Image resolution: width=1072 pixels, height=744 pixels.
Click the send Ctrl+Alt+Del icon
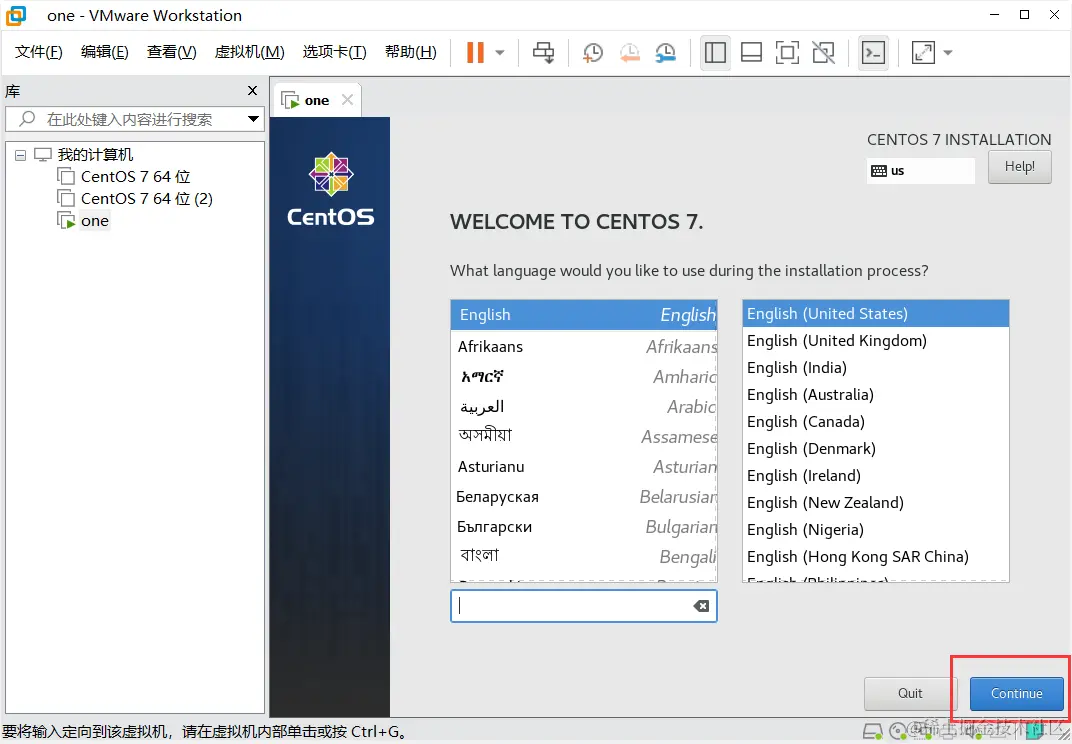[544, 53]
